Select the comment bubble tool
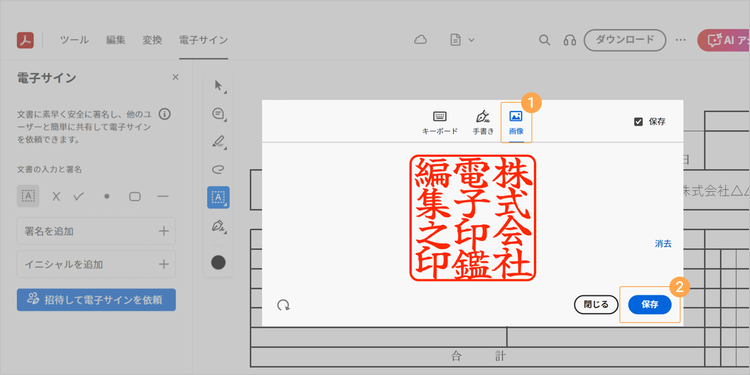The image size is (750, 375). coord(218,114)
